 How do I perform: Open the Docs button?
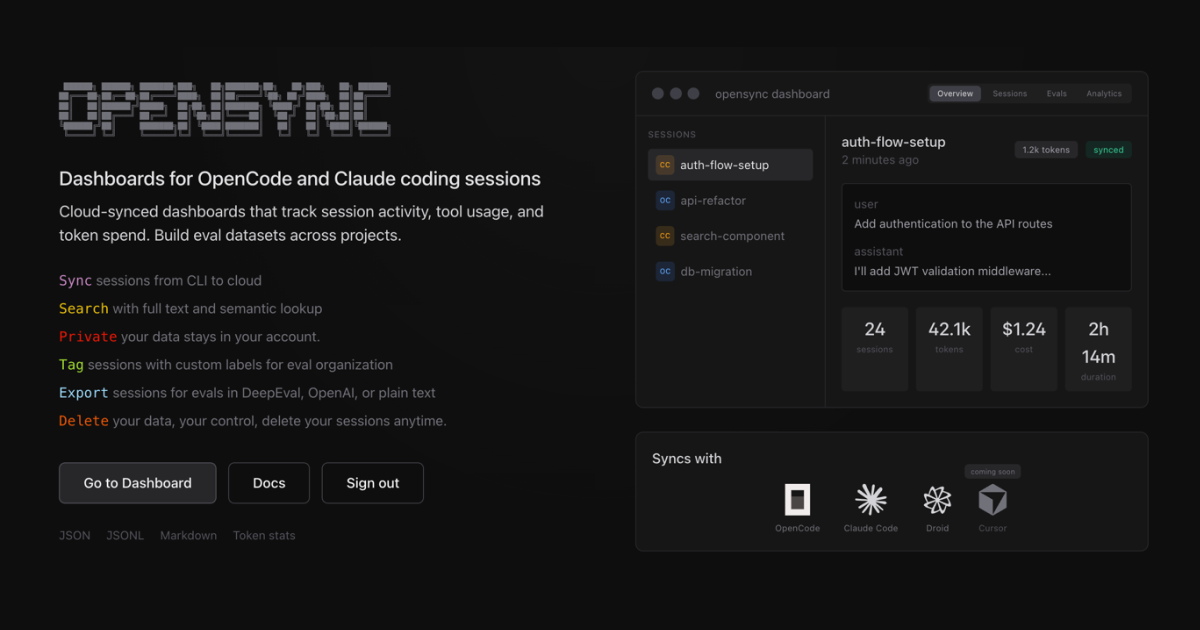269,483
